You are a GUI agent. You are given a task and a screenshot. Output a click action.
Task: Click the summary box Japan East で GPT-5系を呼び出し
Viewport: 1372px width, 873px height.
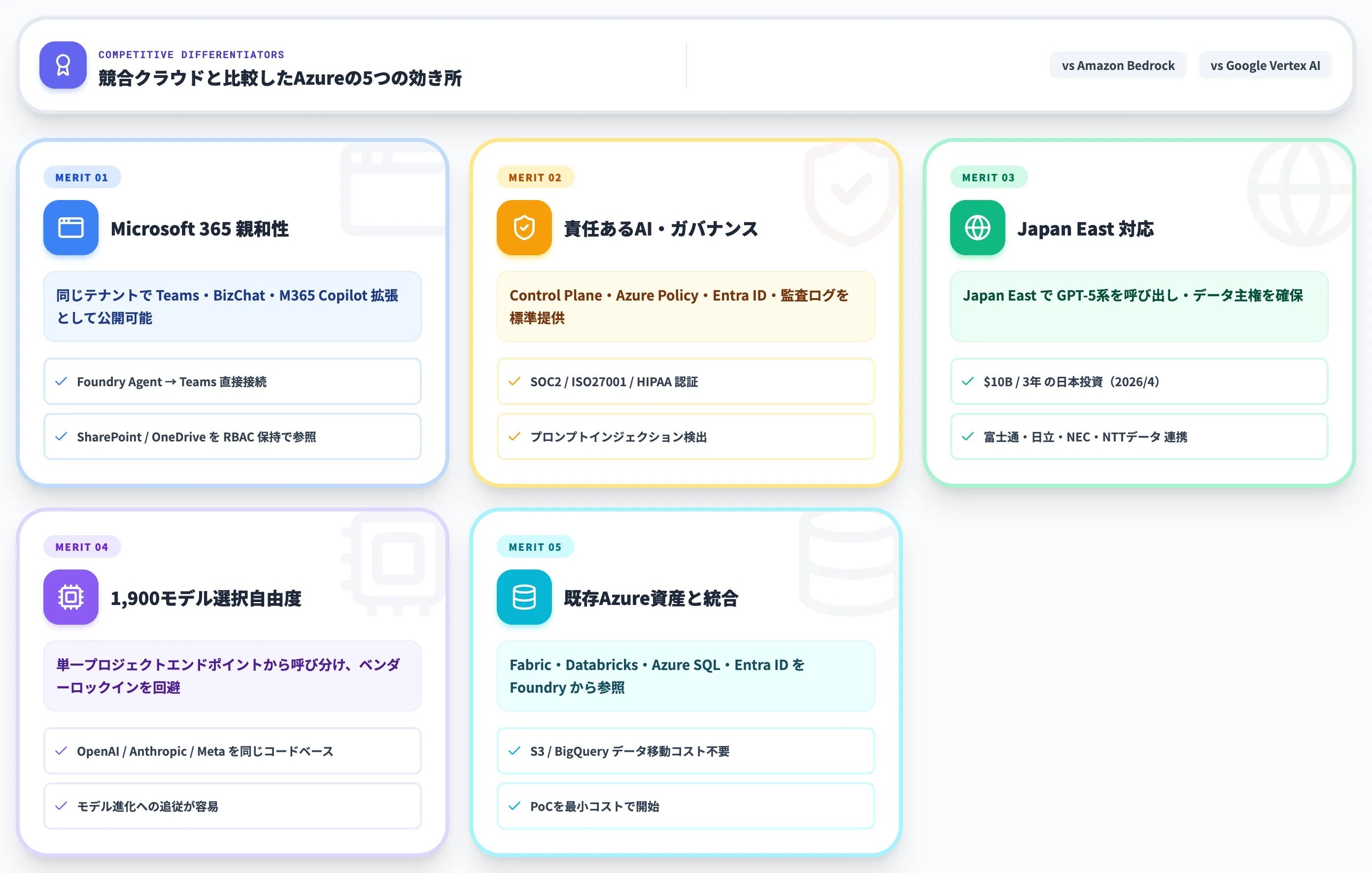[1139, 306]
